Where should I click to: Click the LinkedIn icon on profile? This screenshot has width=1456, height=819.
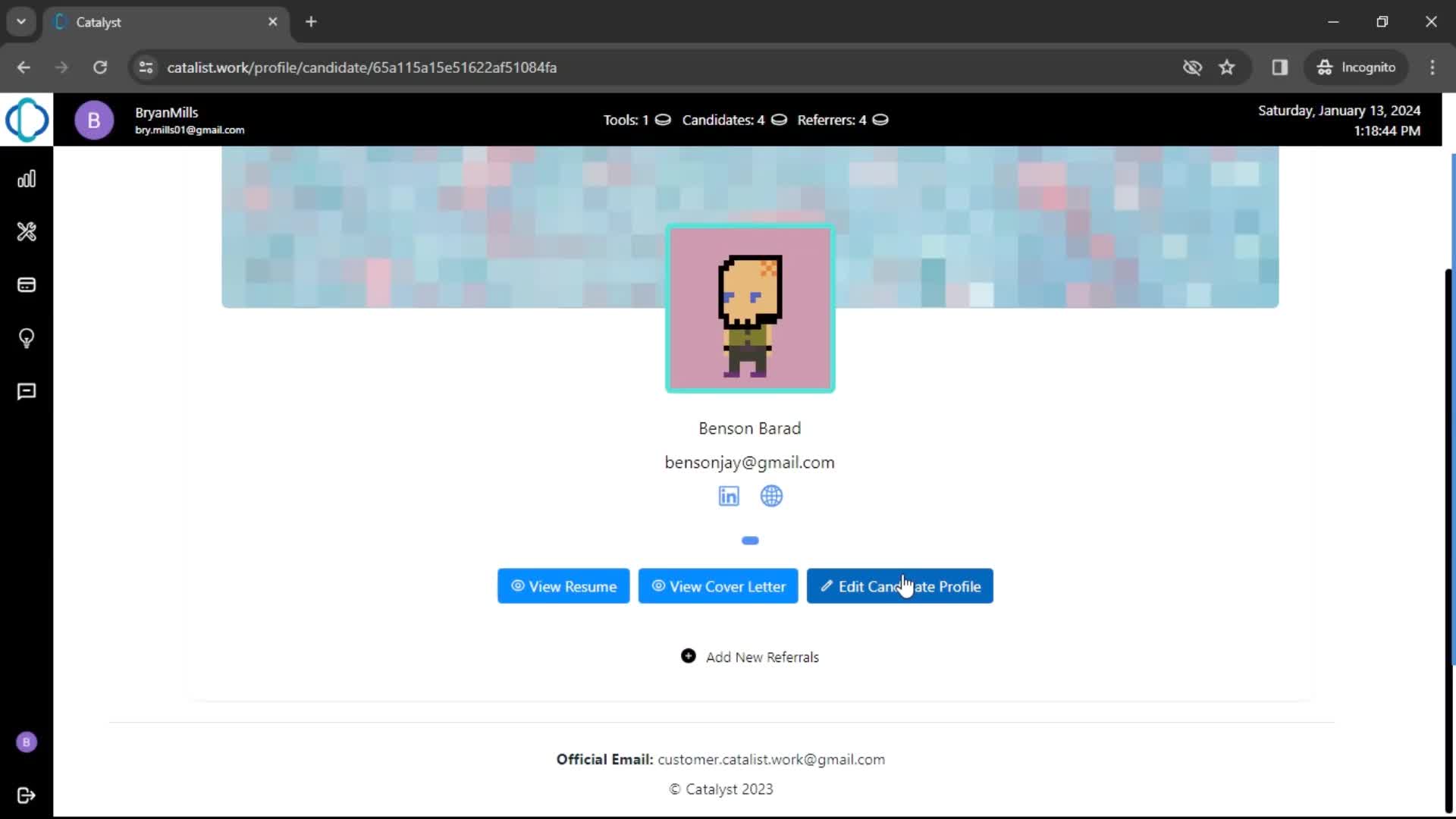pos(729,496)
